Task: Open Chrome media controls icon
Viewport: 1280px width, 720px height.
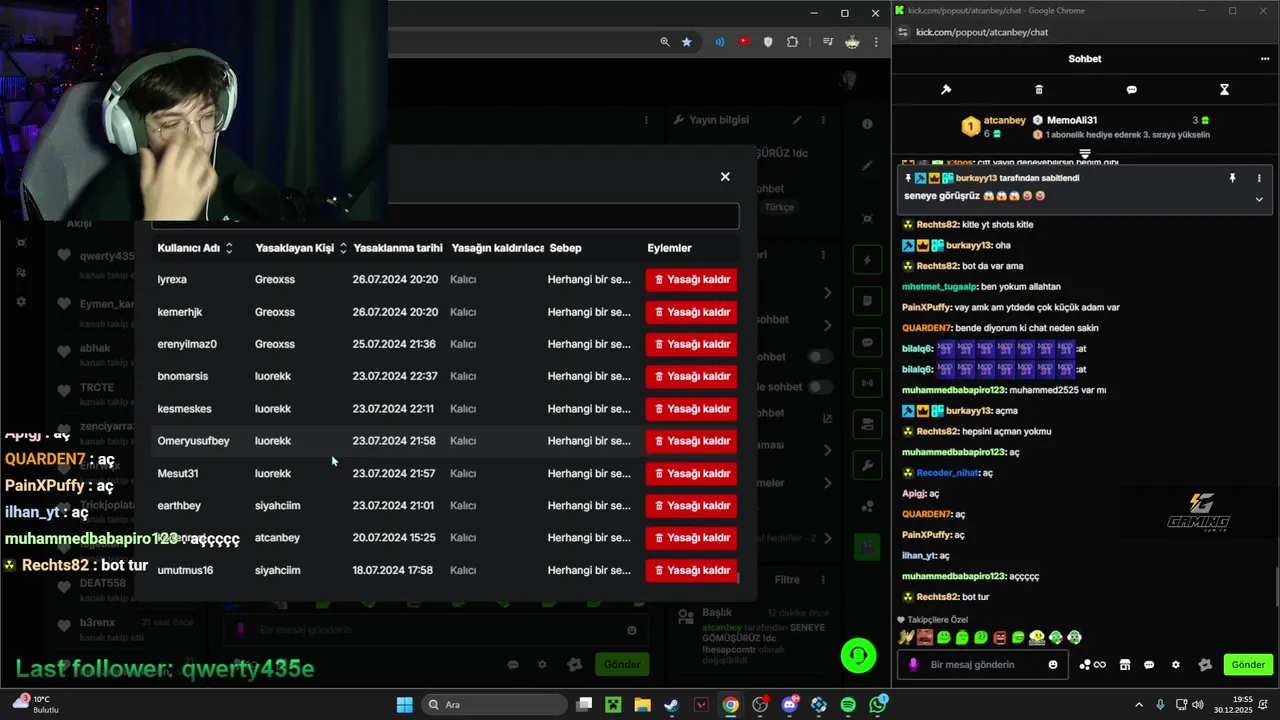Action: click(828, 42)
